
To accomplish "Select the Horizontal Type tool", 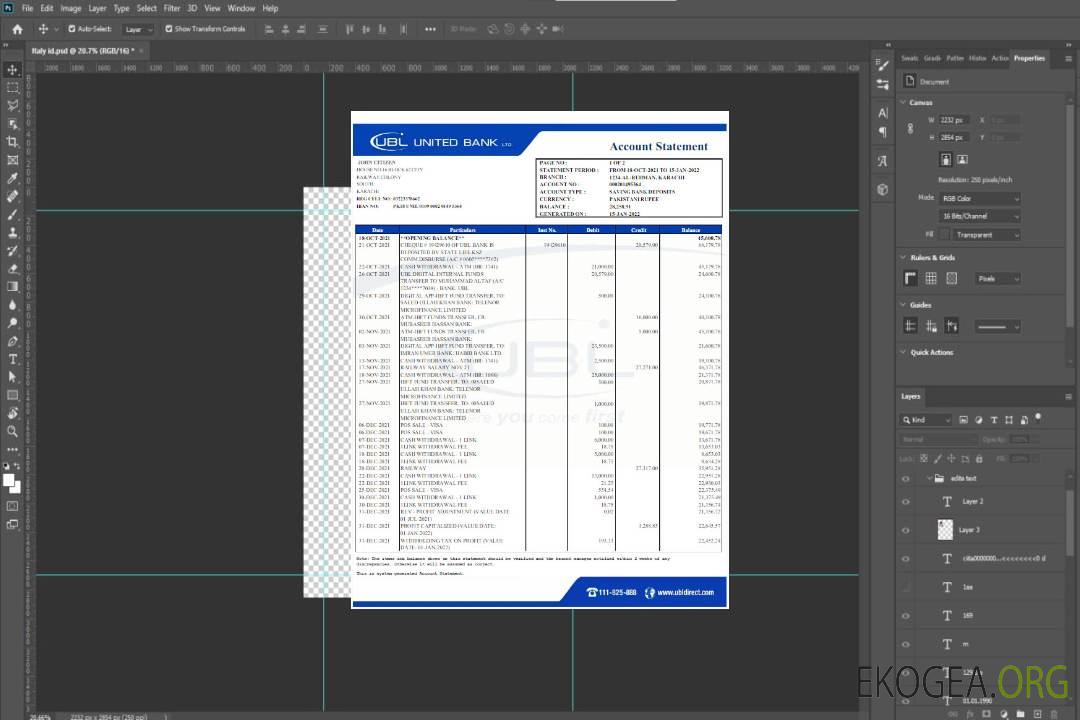I will (12, 359).
